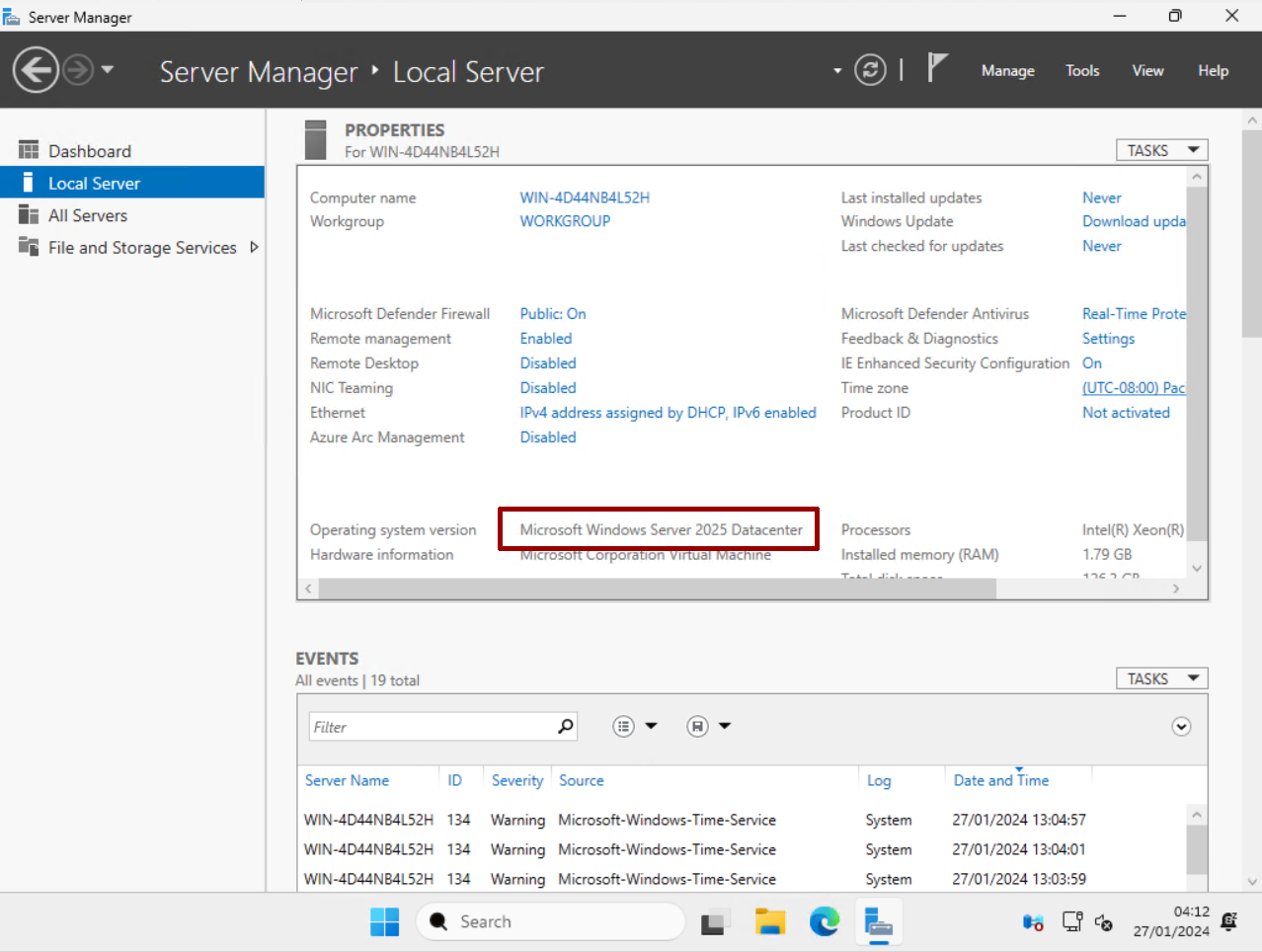This screenshot has width=1262, height=952.
Task: Sort events by Server Name column
Action: click(347, 780)
